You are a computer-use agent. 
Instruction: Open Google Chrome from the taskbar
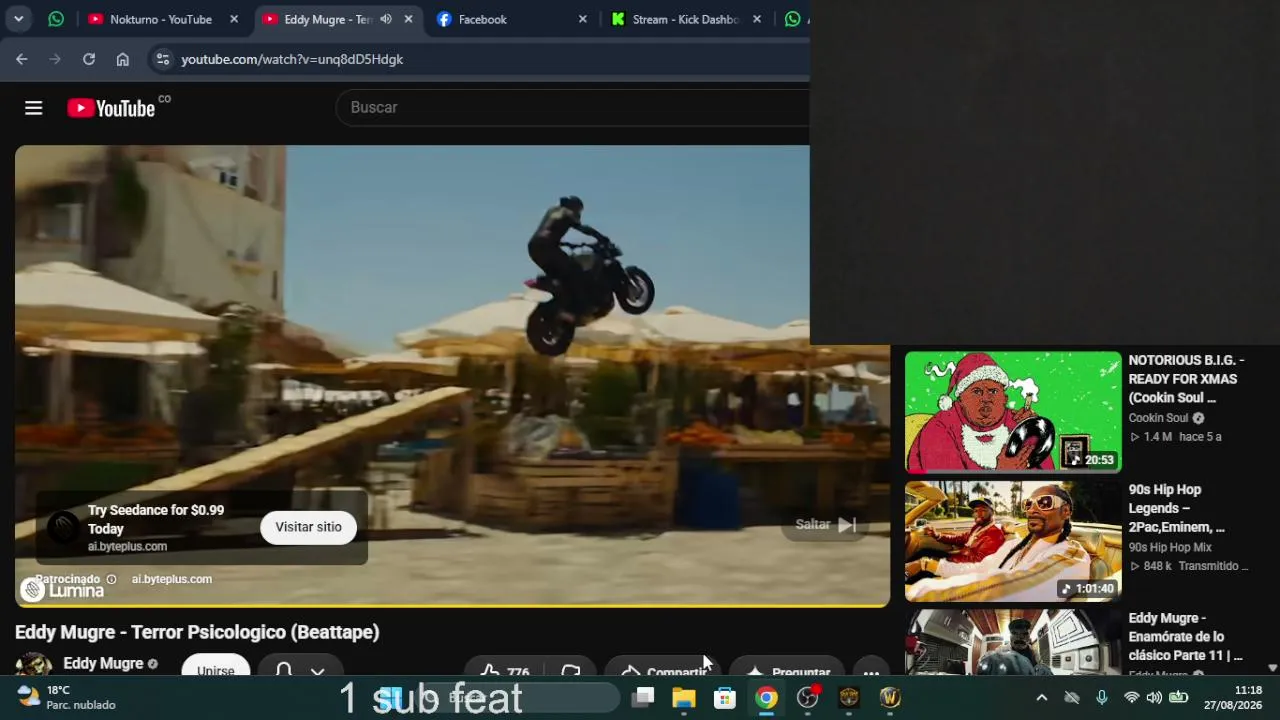766,697
